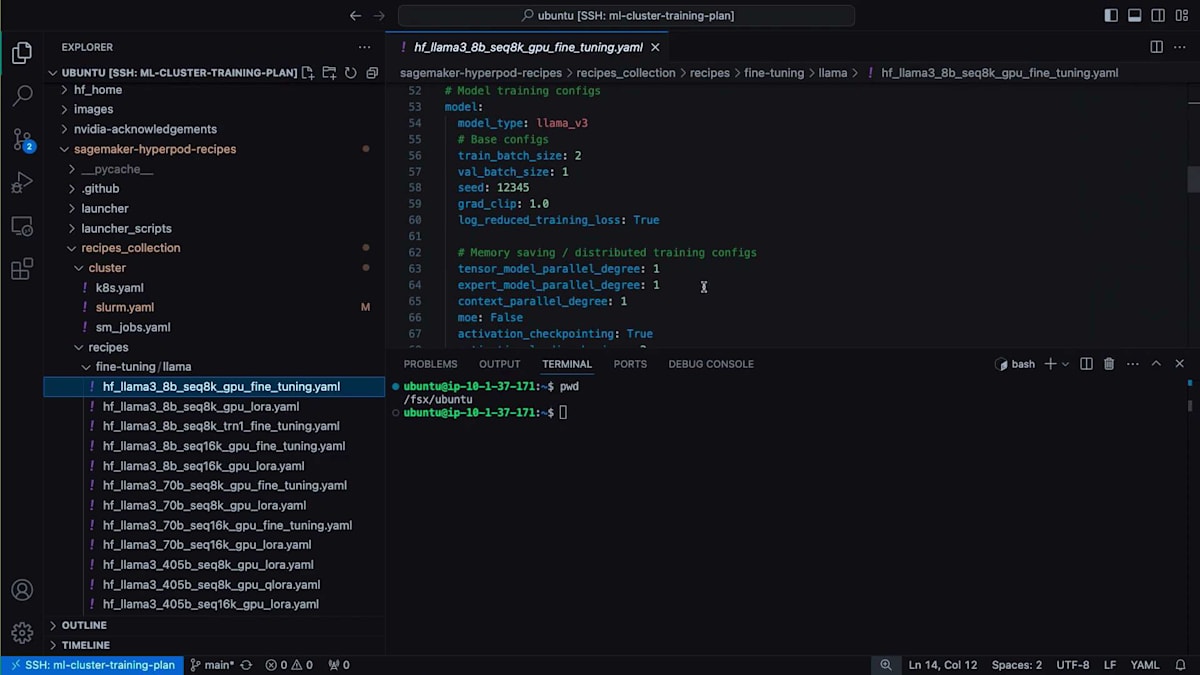Open editor more actions ellipsis
Viewport: 1200px width, 675px height.
click(1180, 47)
